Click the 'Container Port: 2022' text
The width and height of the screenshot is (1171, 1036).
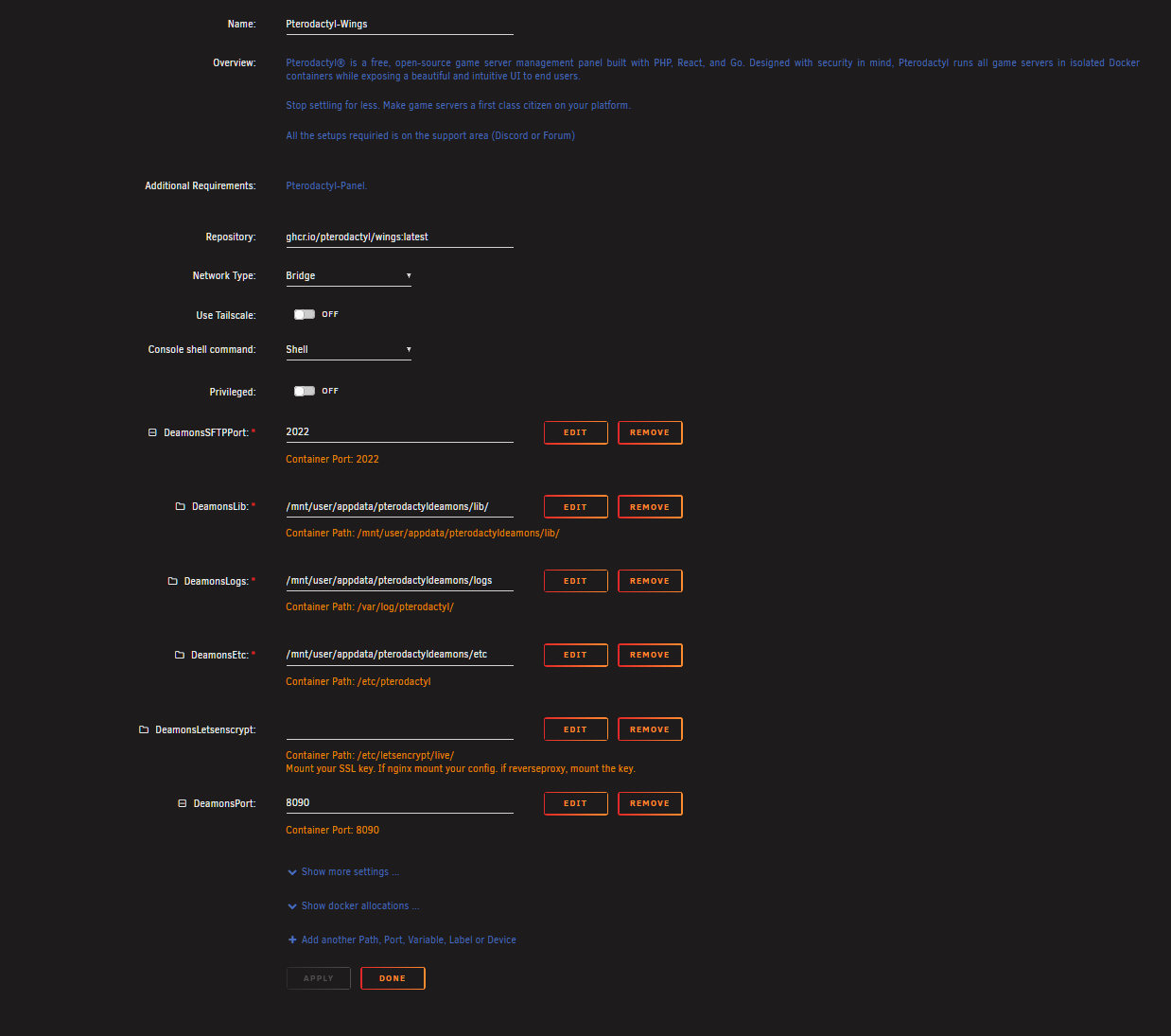(332, 459)
